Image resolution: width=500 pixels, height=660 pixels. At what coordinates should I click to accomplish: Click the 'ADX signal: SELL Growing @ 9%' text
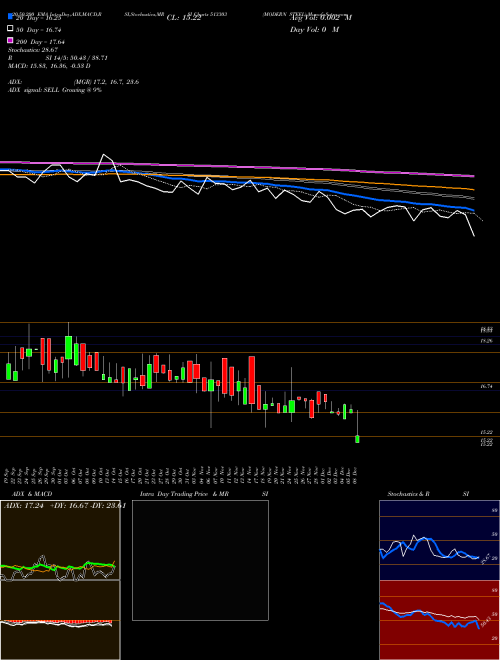coord(55,90)
